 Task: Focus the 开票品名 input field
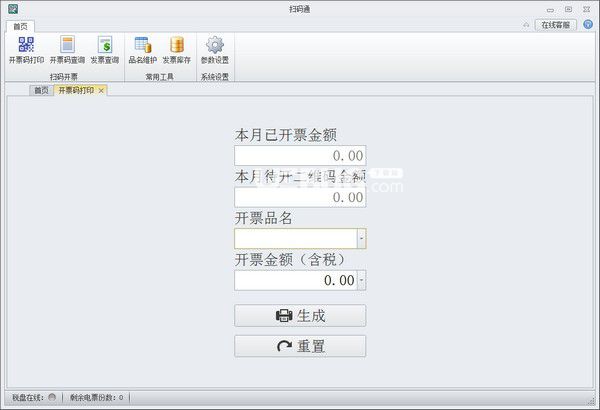(x=296, y=238)
